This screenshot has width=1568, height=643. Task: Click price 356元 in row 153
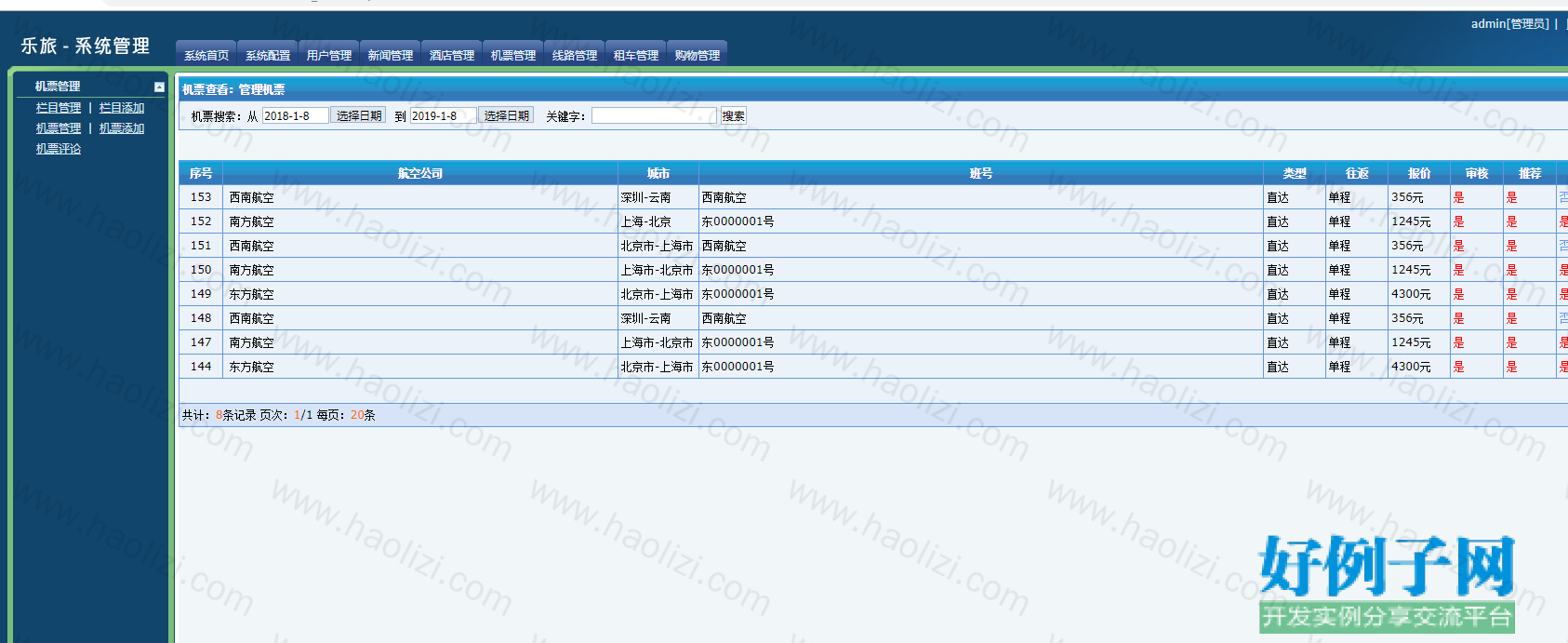click(1408, 197)
